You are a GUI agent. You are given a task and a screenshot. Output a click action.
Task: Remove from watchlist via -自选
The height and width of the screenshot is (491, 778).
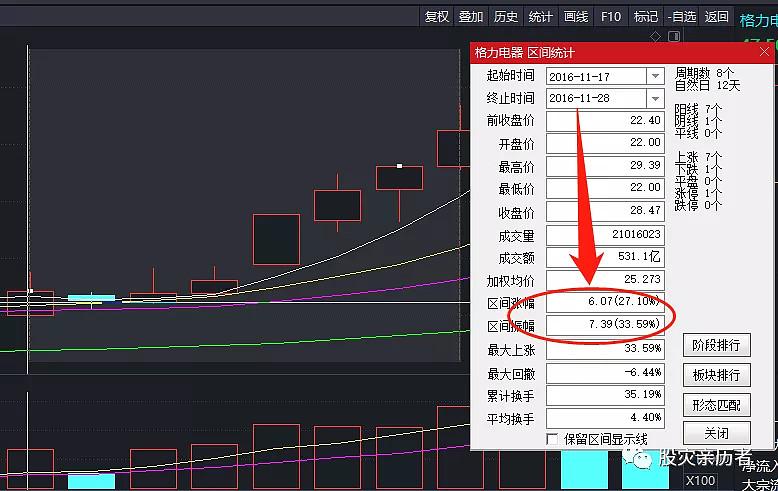[x=682, y=16]
